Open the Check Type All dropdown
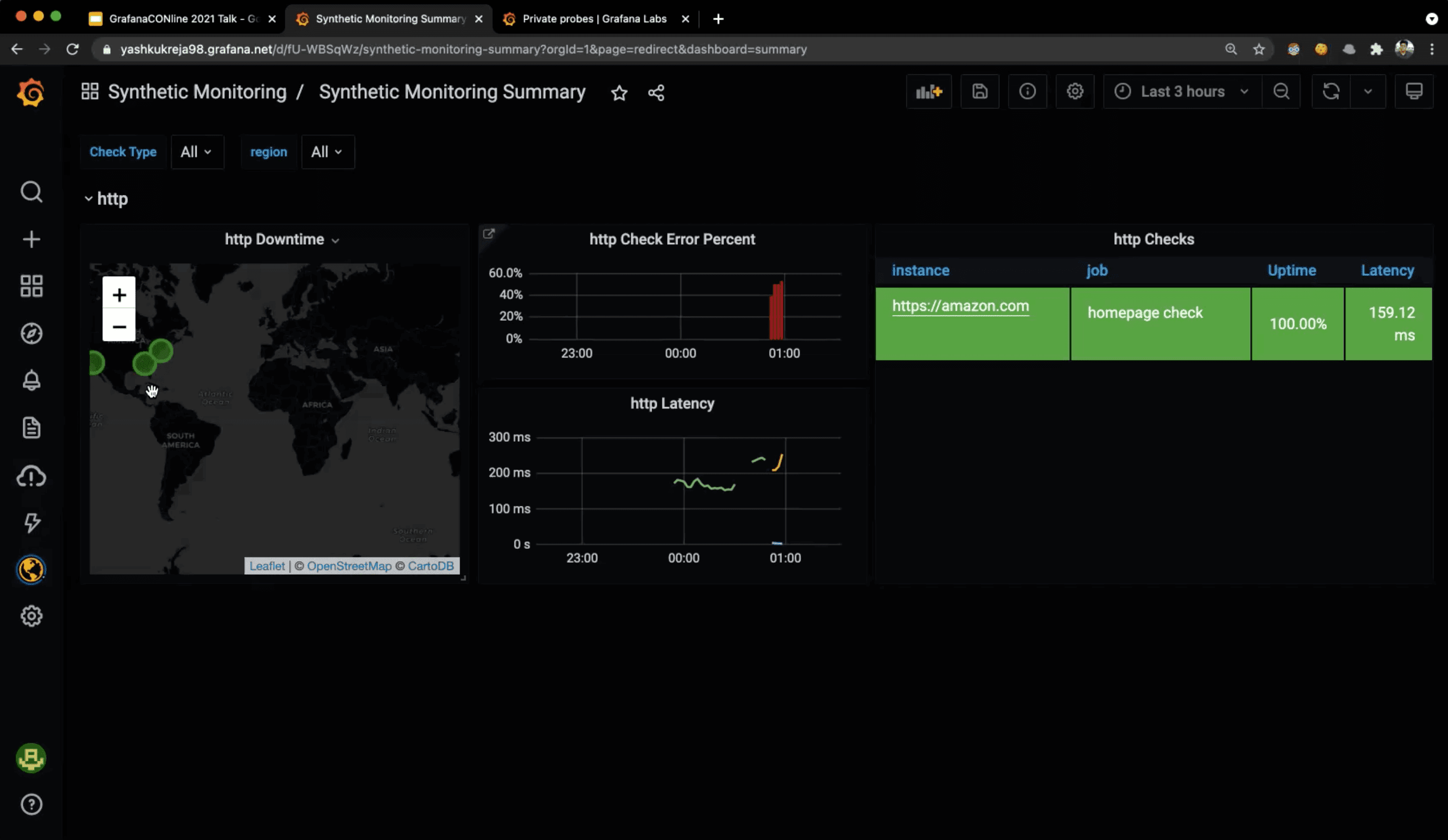 [197, 152]
